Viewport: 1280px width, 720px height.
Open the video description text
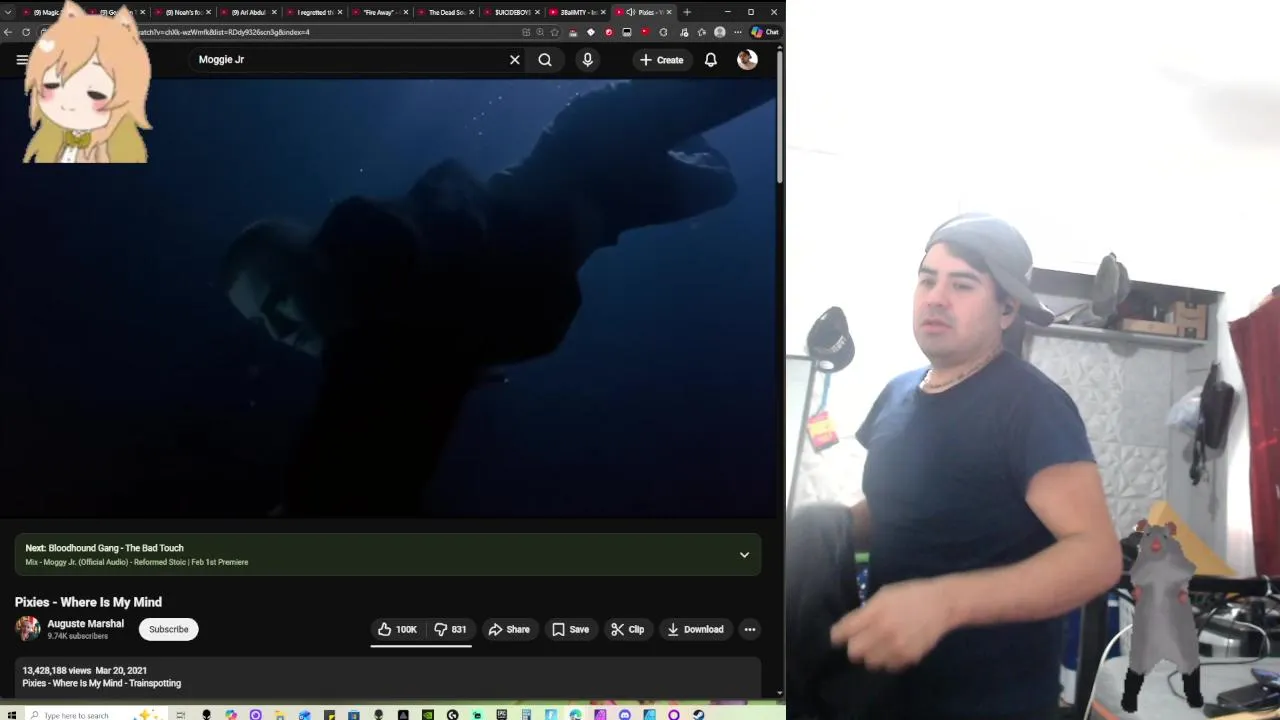(102, 683)
